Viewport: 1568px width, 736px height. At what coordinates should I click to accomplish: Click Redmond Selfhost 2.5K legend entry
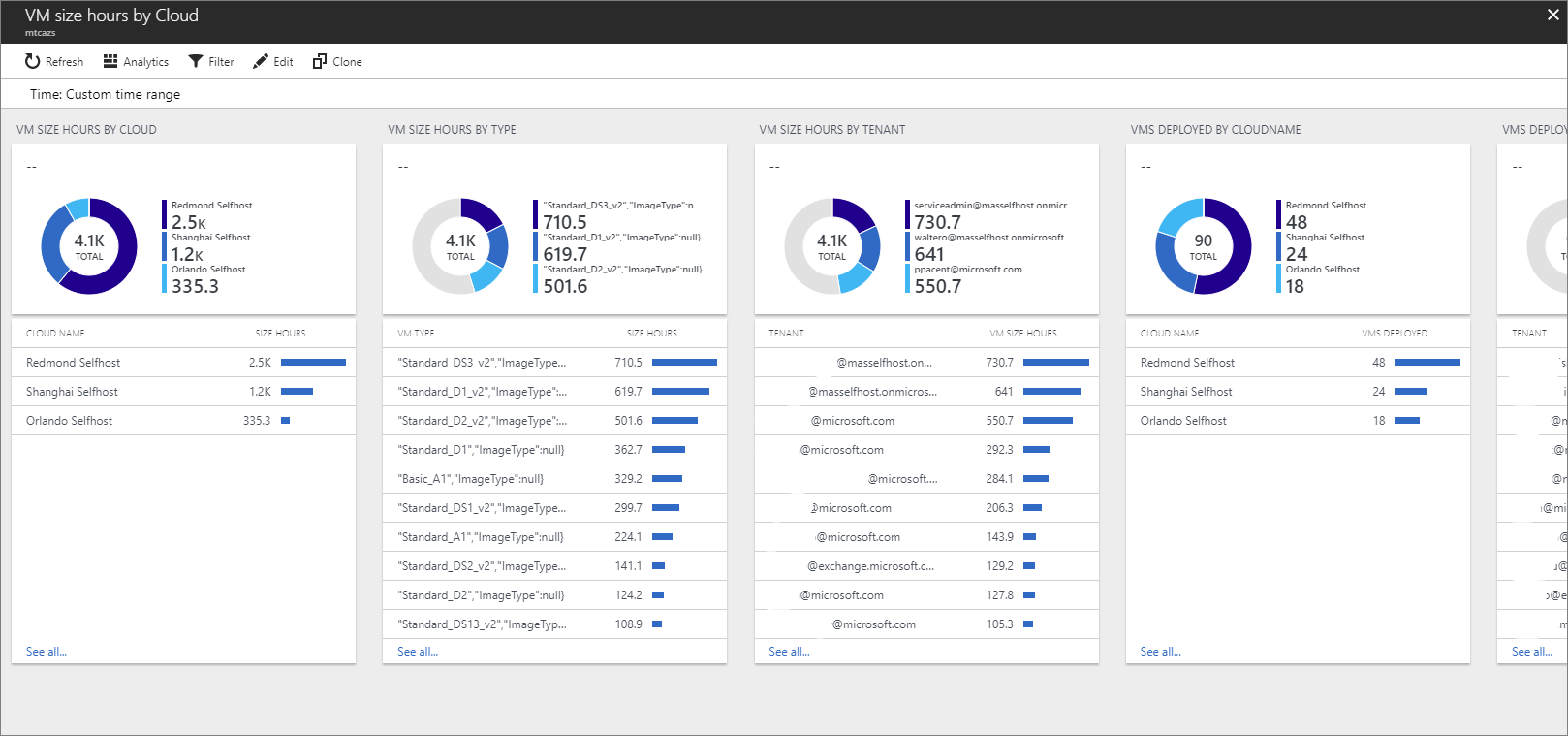coord(207,215)
